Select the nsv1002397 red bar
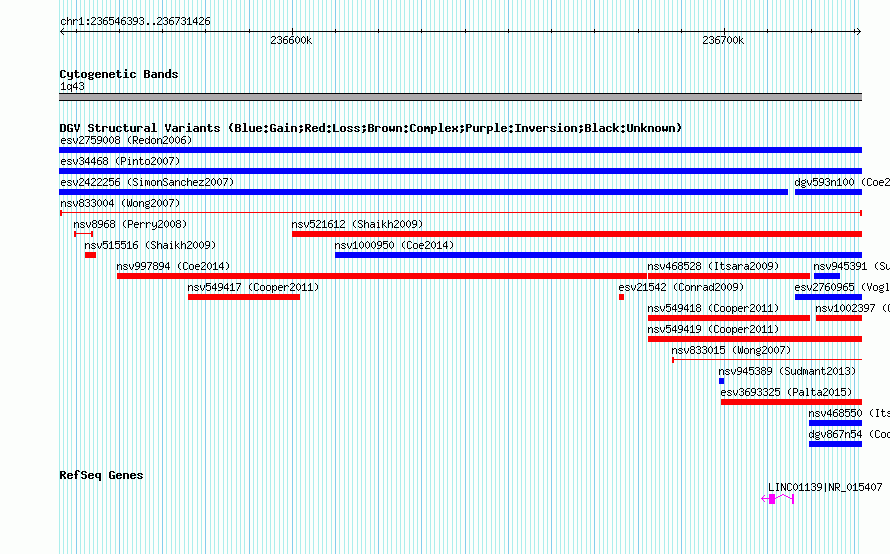 click(839, 318)
